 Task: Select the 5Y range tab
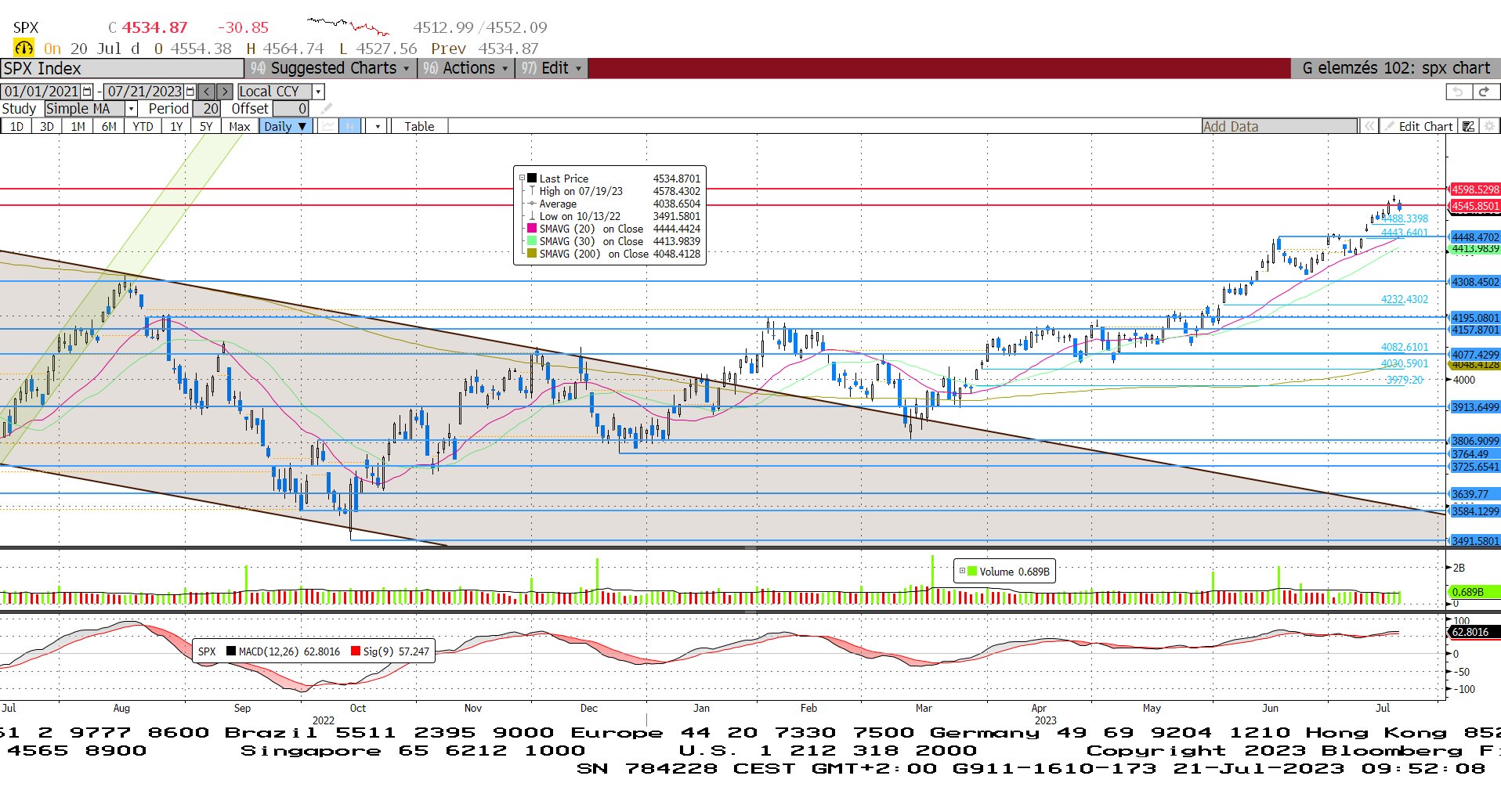[x=206, y=126]
